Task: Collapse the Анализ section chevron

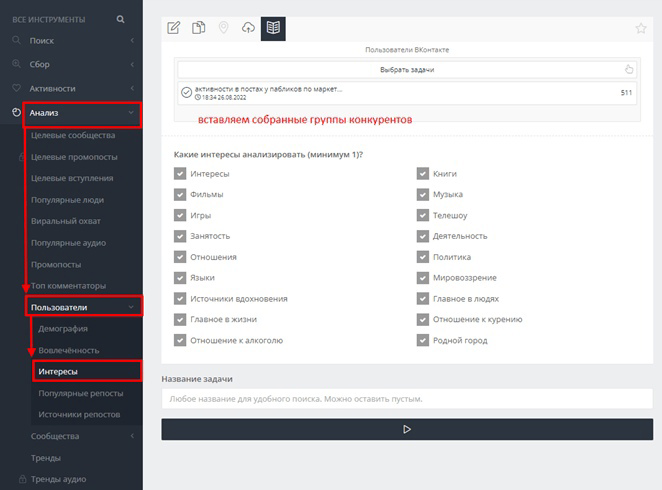Action: 131,113
